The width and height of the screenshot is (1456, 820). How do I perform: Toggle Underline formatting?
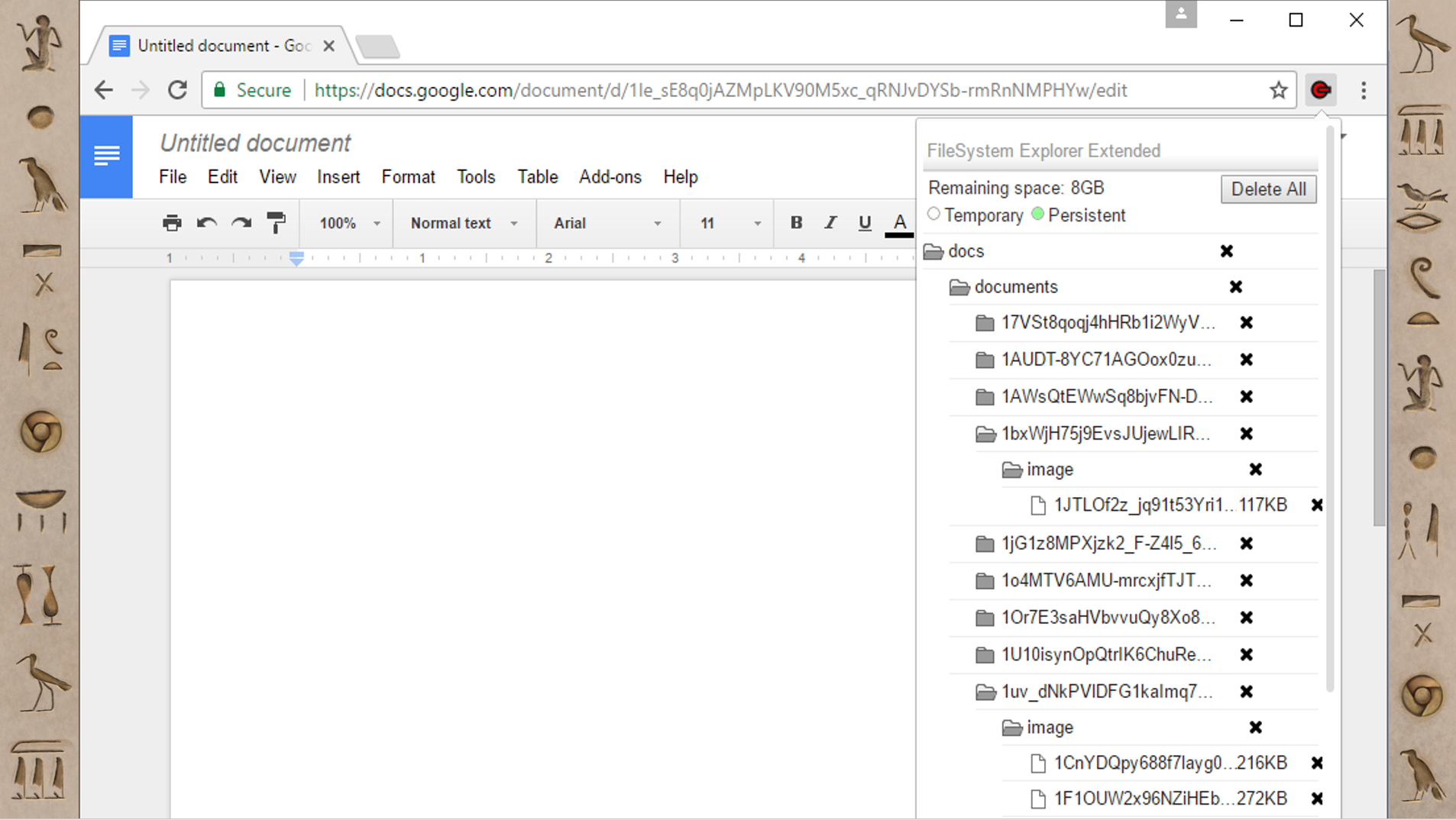[865, 223]
